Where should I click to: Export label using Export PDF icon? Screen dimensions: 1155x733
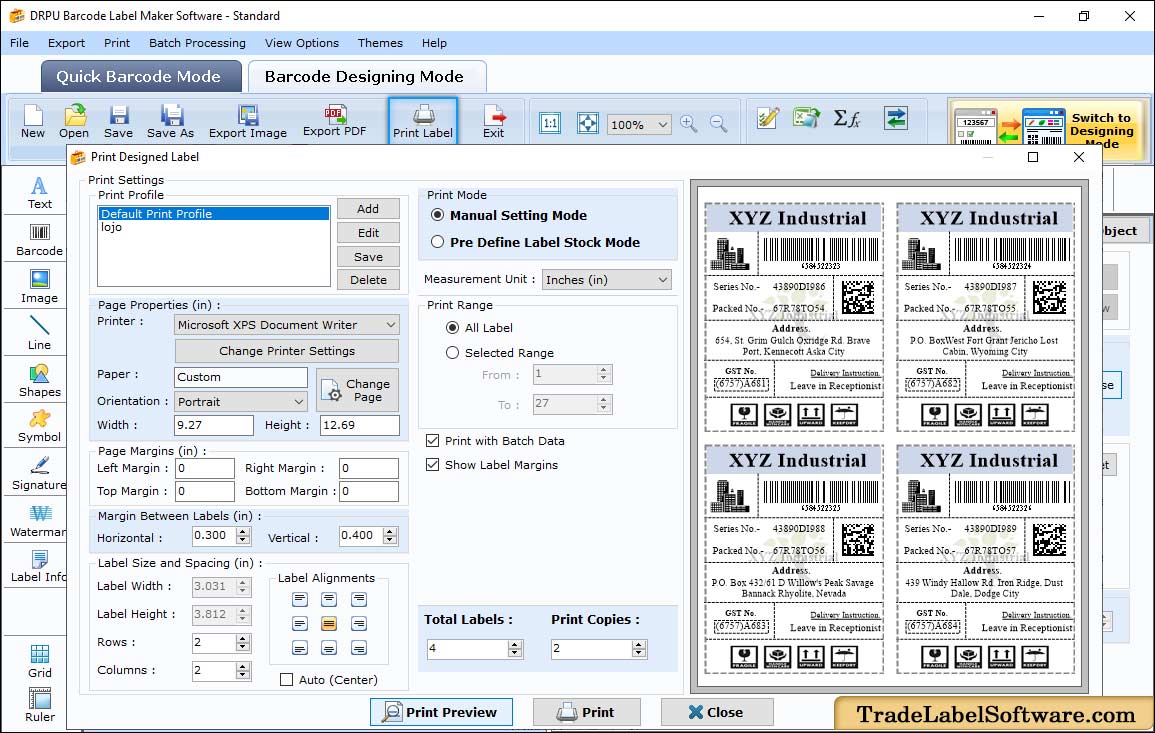click(x=334, y=121)
